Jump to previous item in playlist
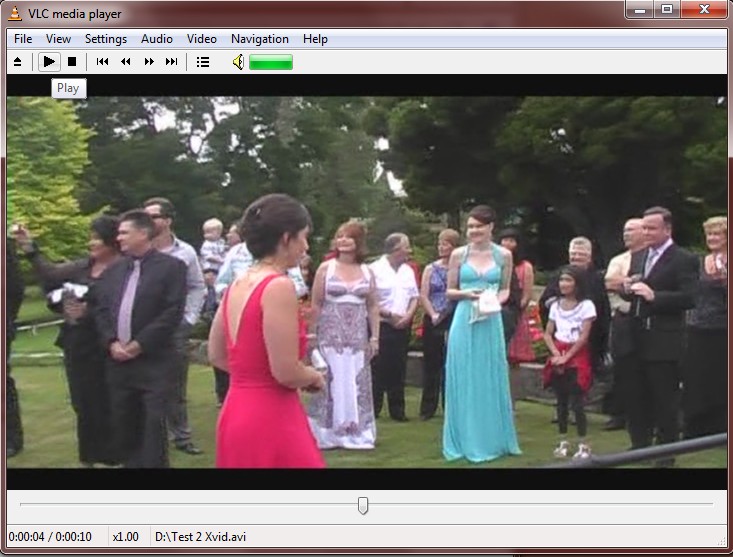The height and width of the screenshot is (557, 733). [102, 62]
